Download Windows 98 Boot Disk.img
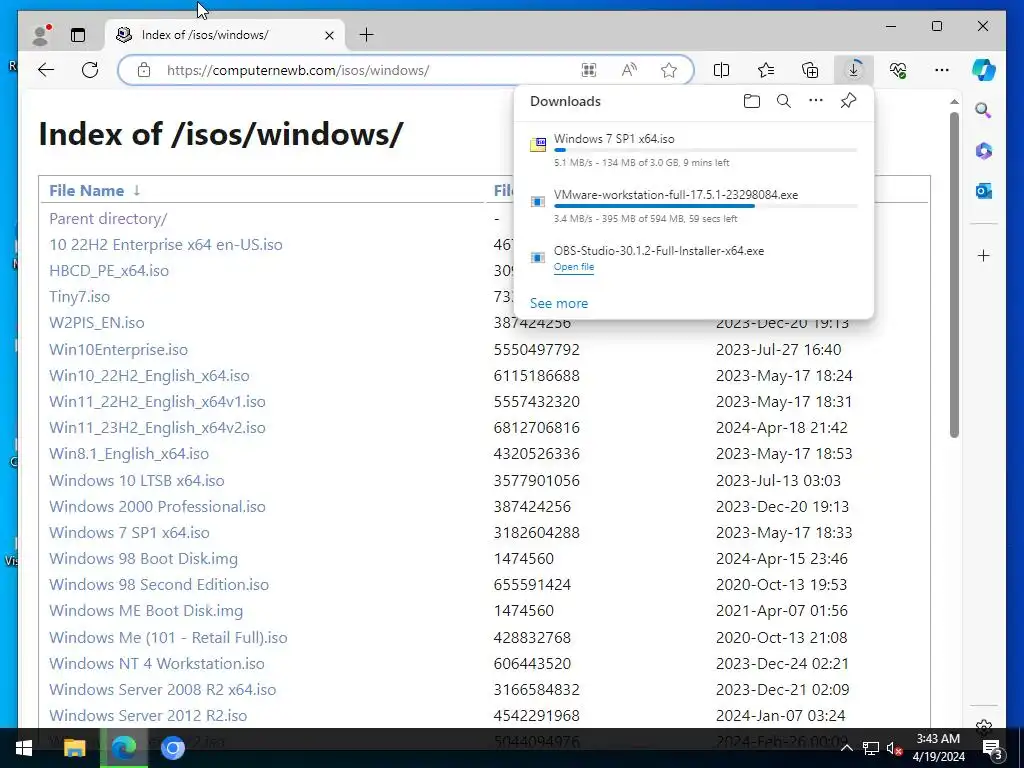The image size is (1024, 768). click(143, 559)
